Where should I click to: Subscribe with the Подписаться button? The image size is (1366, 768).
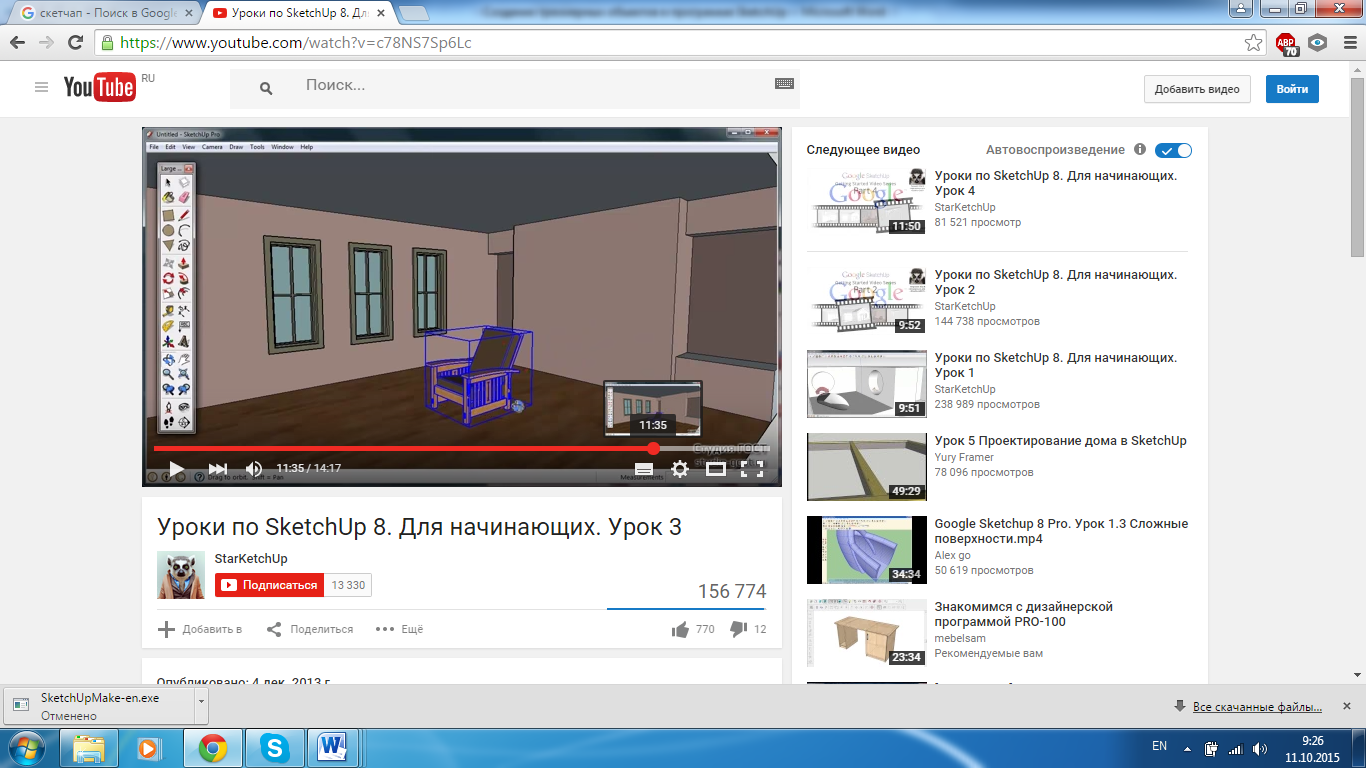point(269,585)
